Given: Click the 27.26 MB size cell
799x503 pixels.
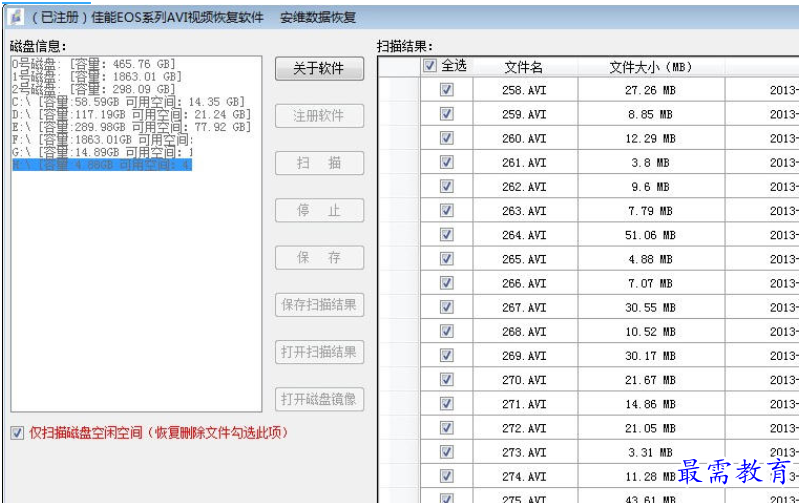Looking at the screenshot, I should [650, 90].
